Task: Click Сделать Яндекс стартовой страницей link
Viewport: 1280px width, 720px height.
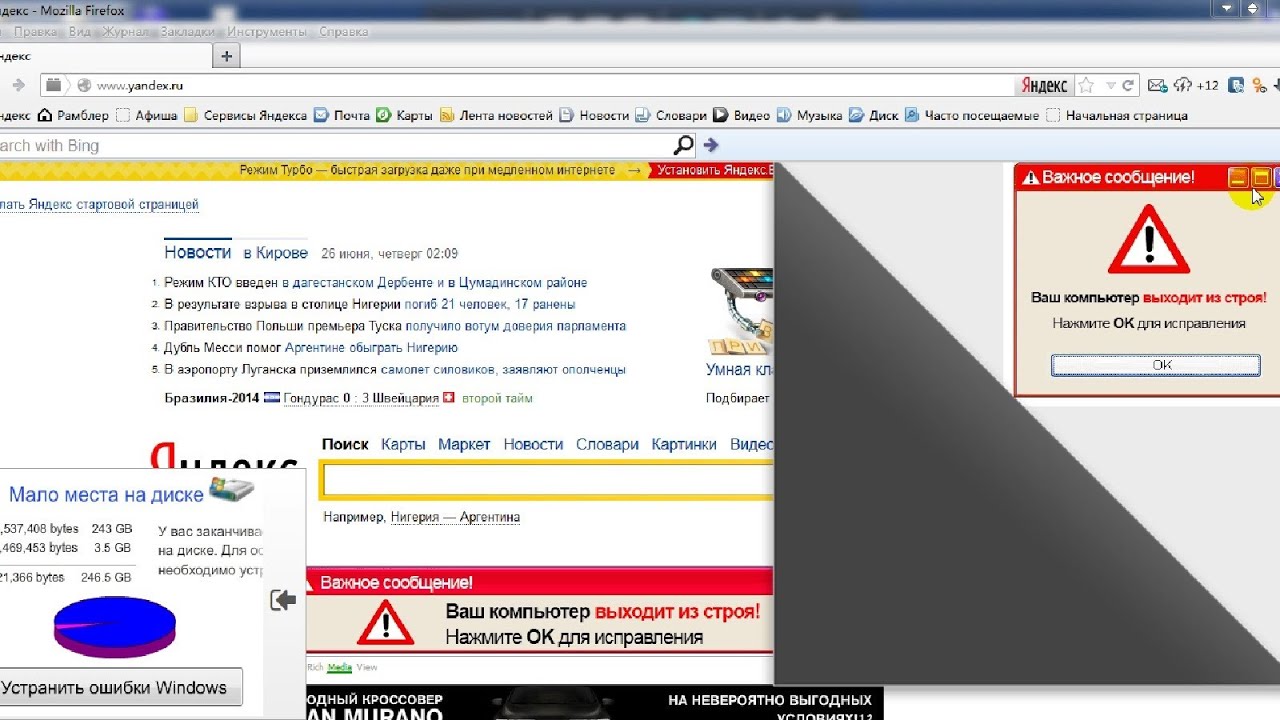Action: pyautogui.click(x=99, y=204)
